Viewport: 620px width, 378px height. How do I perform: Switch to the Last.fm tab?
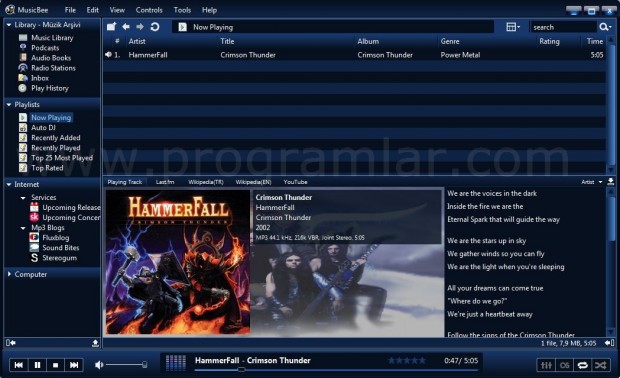pyautogui.click(x=165, y=182)
